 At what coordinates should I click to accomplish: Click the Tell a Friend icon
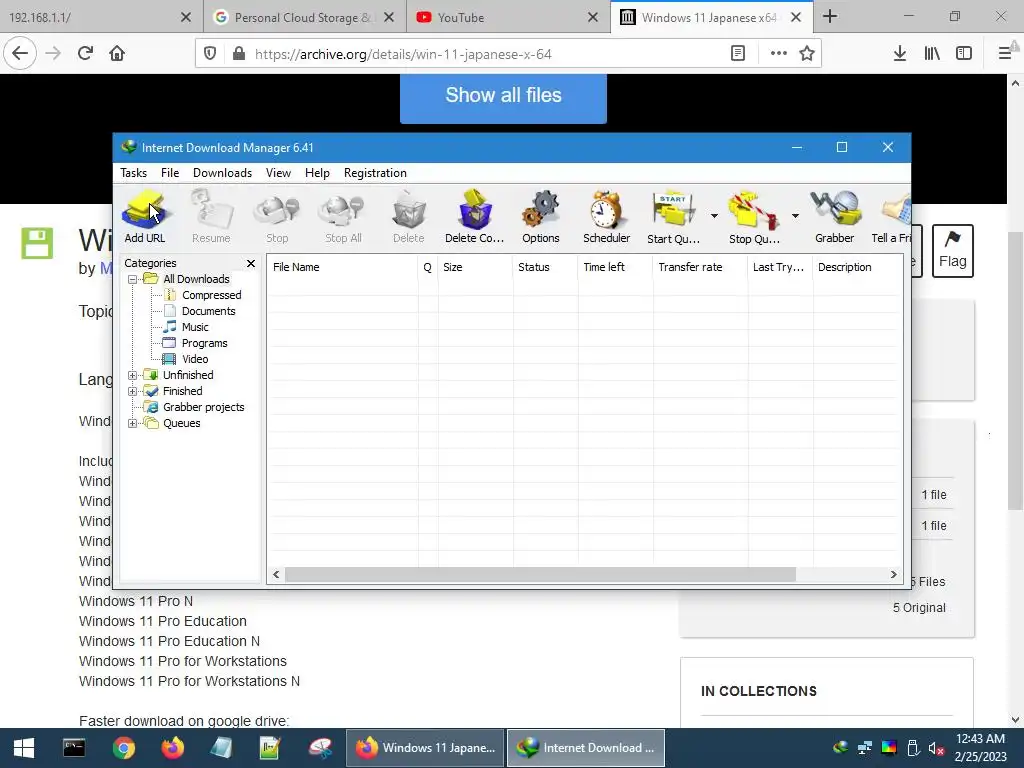pos(892,217)
